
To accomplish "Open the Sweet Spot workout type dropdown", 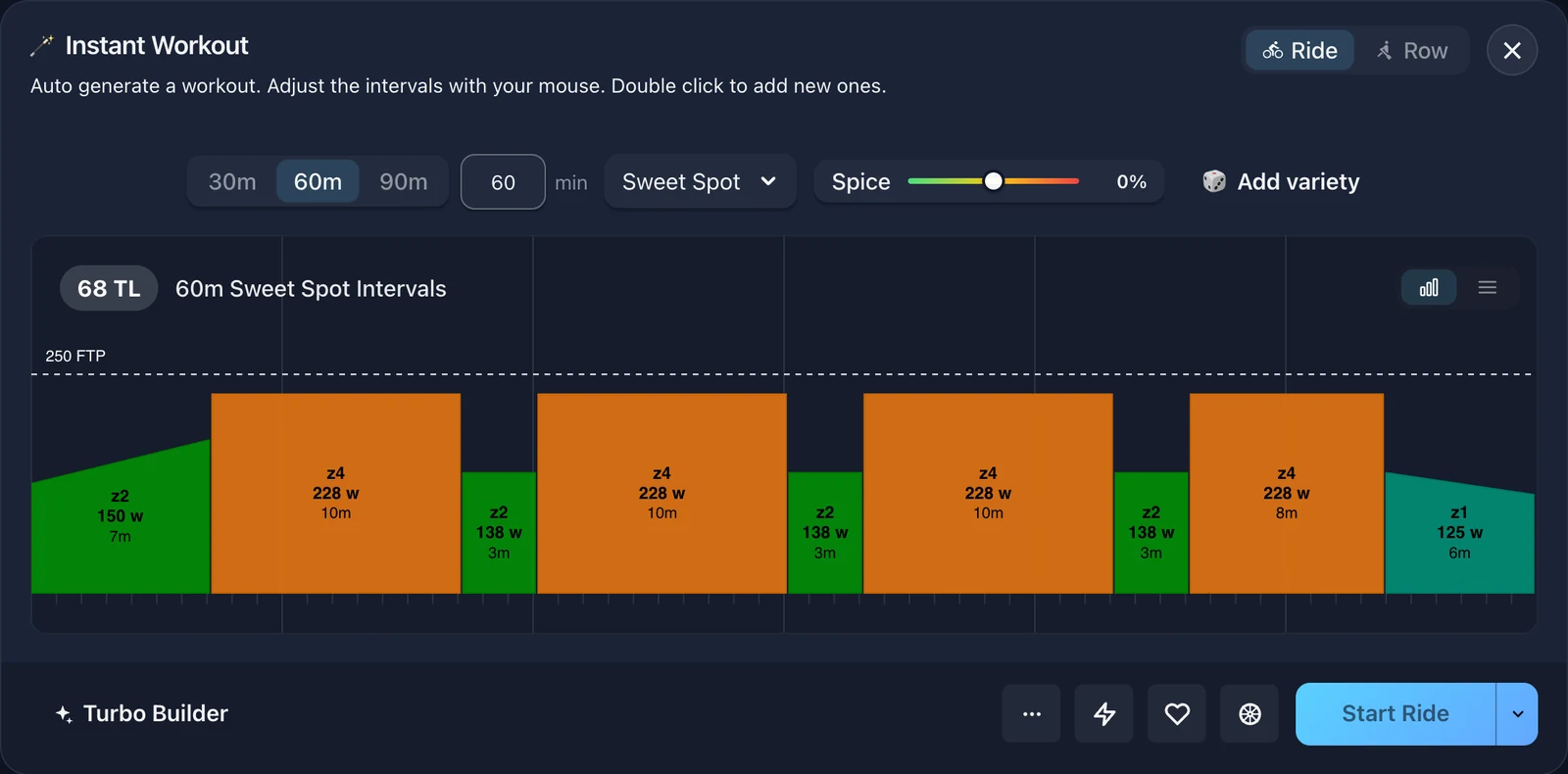I will click(x=700, y=181).
